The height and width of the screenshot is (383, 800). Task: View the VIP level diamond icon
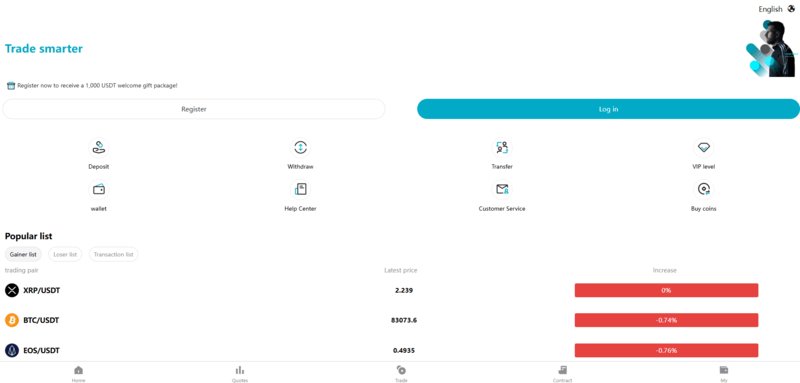(x=704, y=148)
